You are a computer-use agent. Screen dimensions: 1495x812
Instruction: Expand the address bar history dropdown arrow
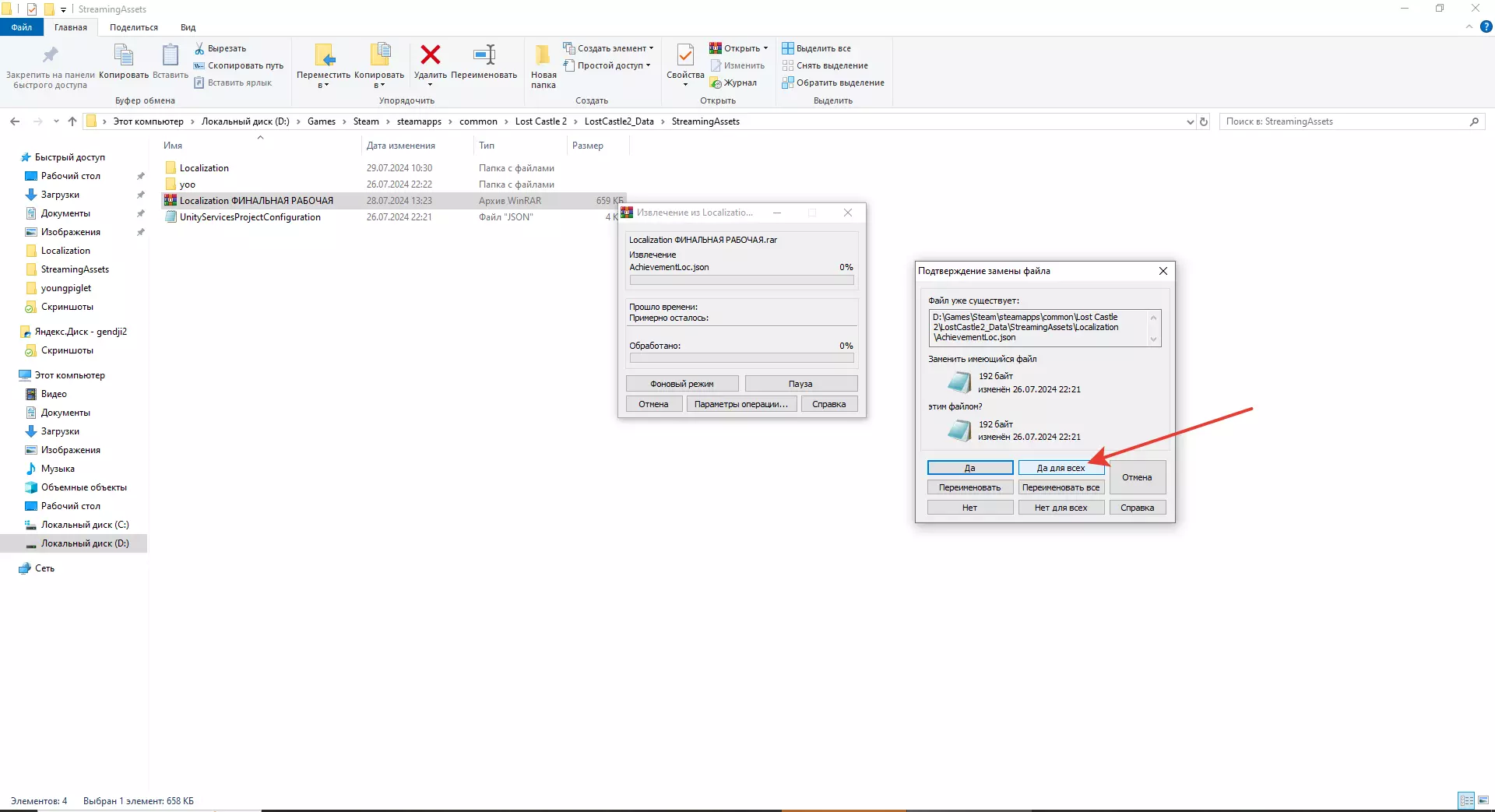tap(1190, 121)
